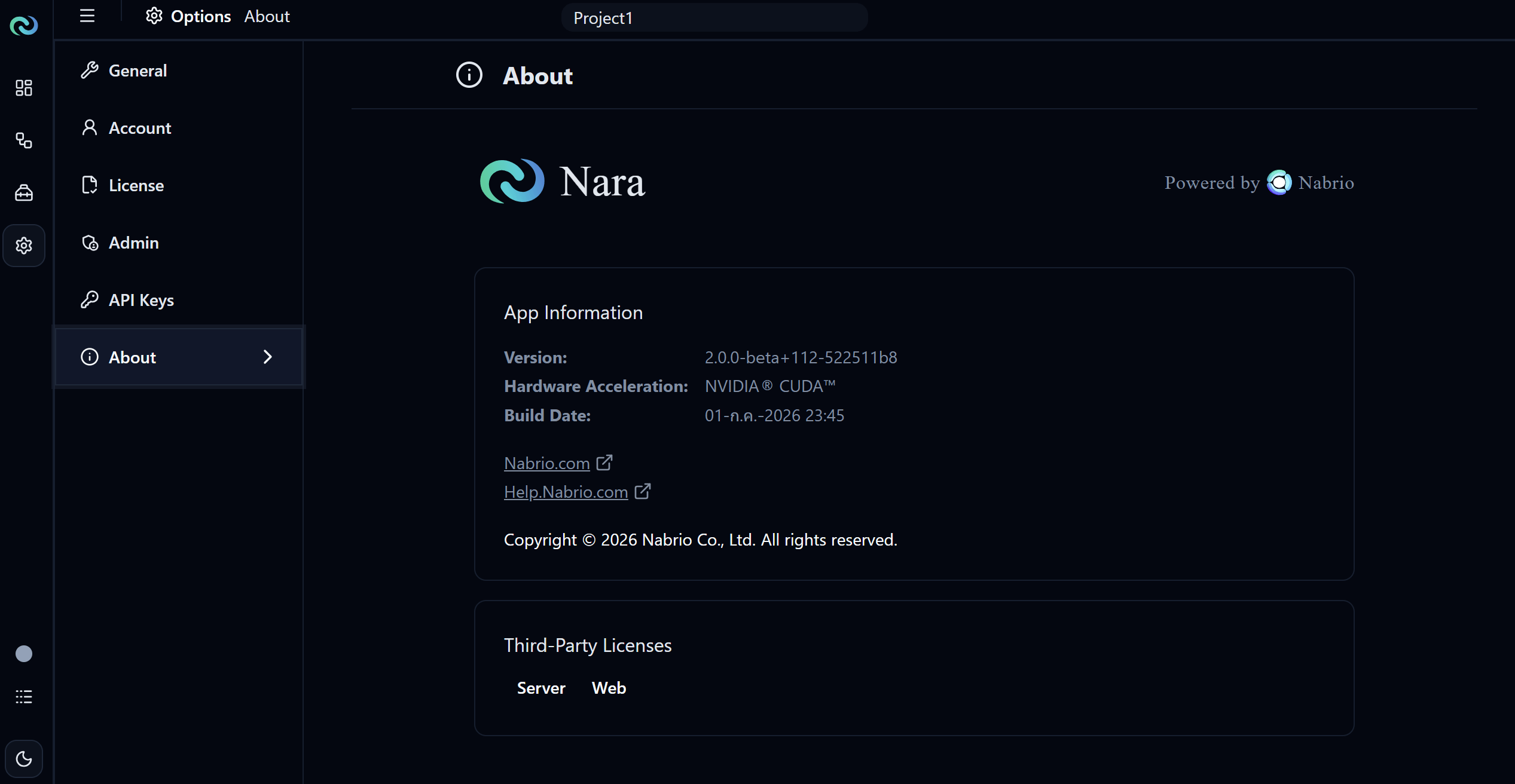Open the Nabrio.com link
The image size is (1515, 784).
(547, 464)
